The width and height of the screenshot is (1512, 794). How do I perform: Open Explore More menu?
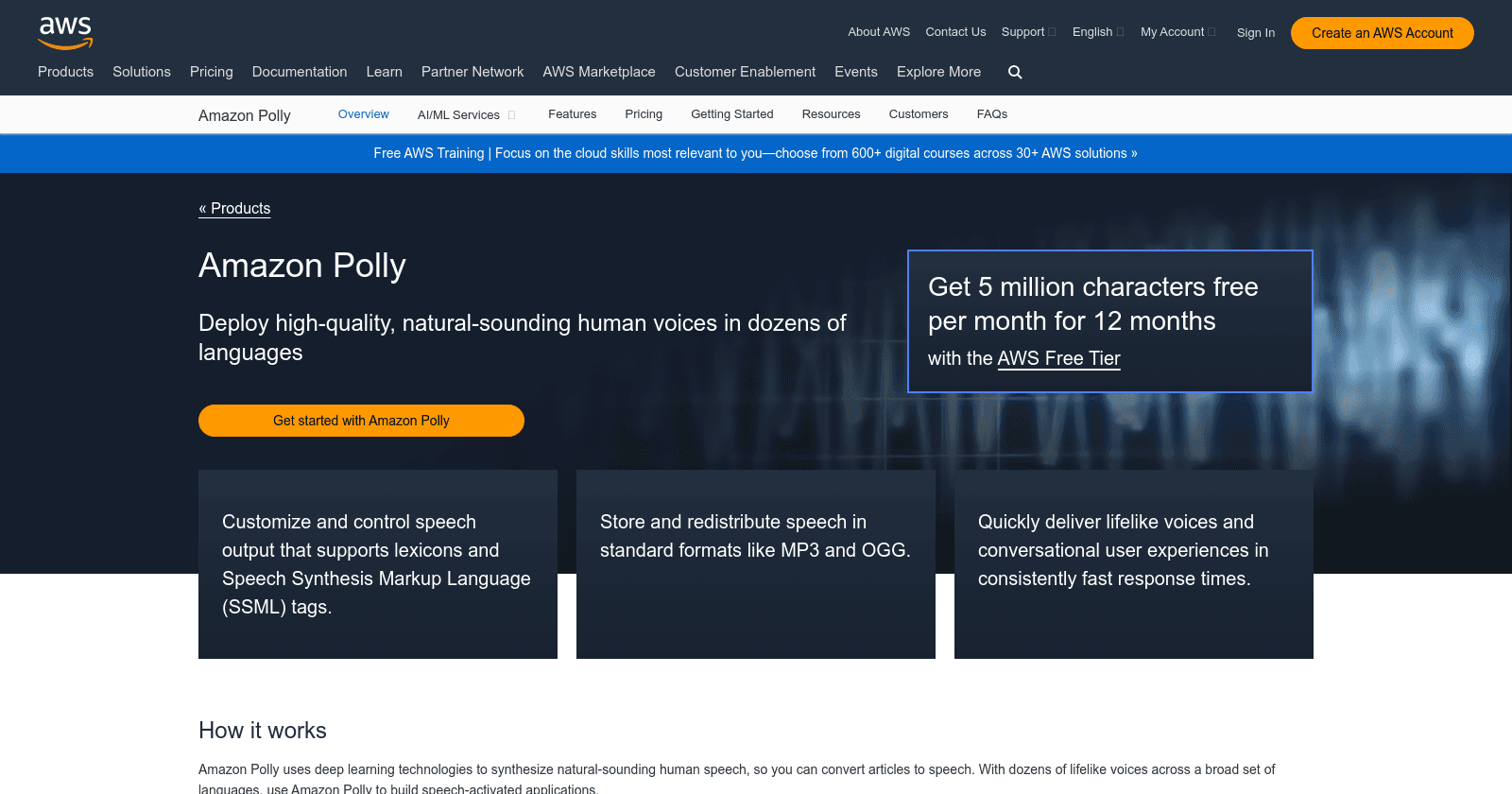[938, 72]
